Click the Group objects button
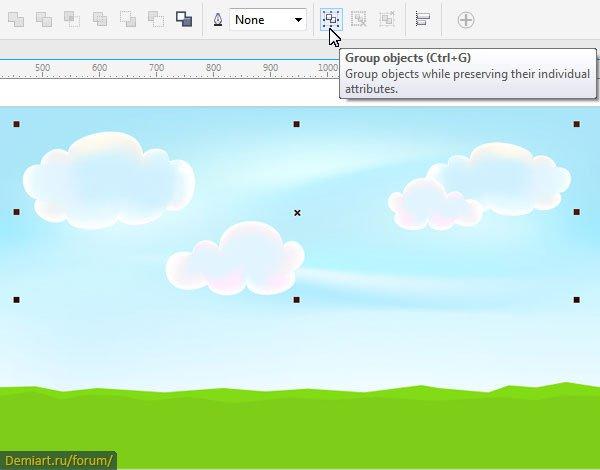Image resolution: width=600 pixels, height=470 pixels. coord(331,19)
